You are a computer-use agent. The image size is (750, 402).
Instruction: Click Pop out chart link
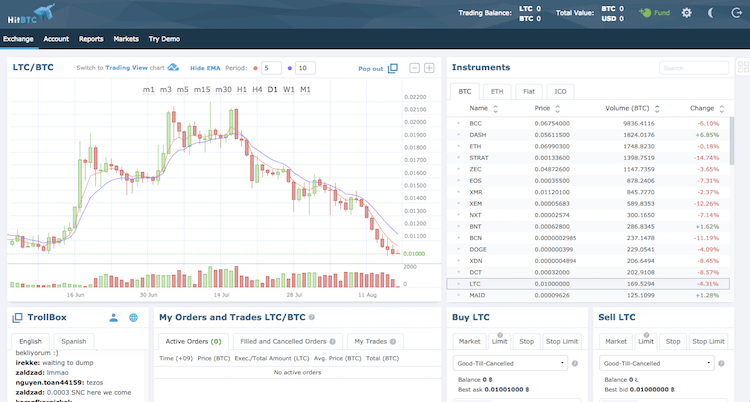tap(371, 68)
